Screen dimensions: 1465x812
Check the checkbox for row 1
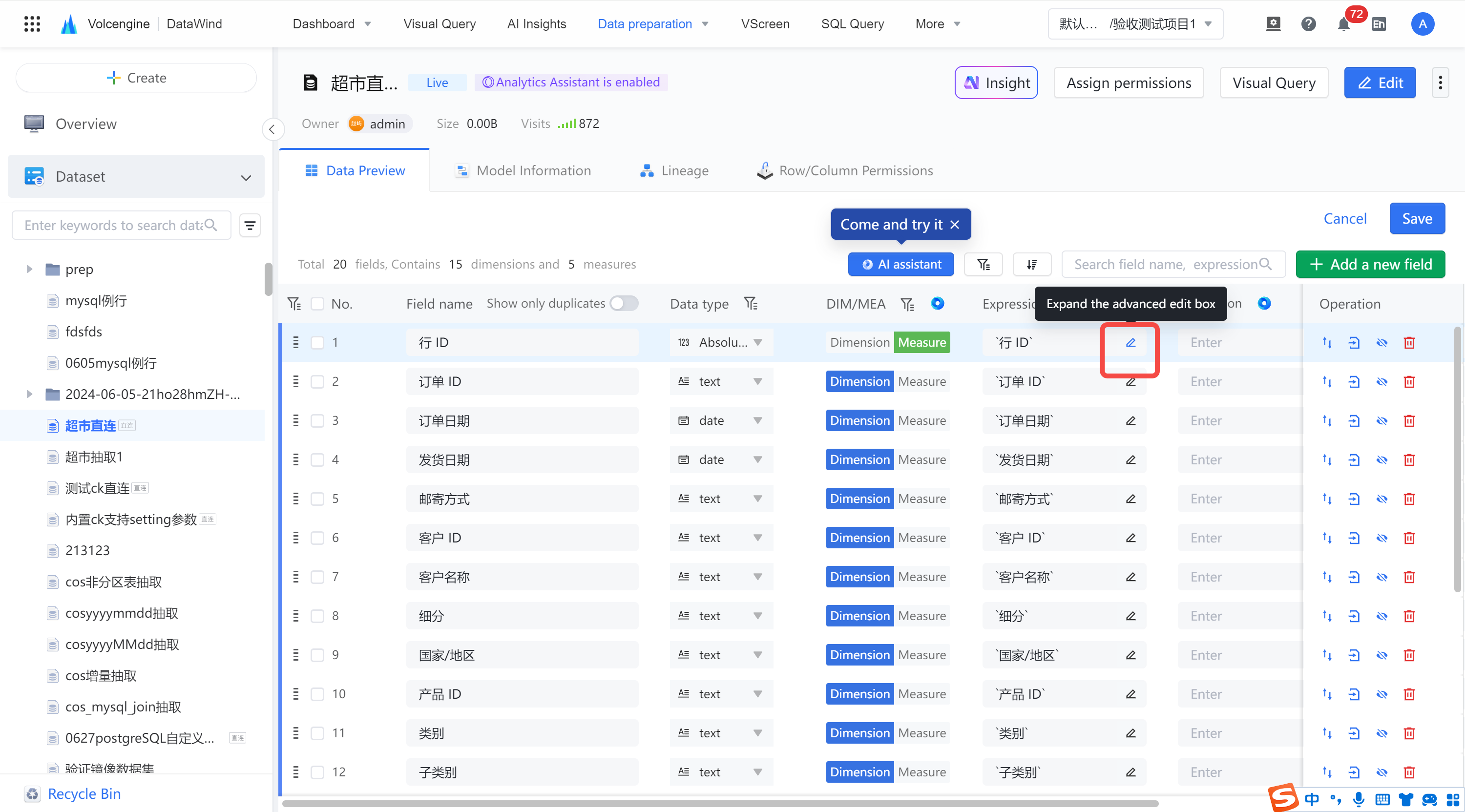click(x=317, y=342)
